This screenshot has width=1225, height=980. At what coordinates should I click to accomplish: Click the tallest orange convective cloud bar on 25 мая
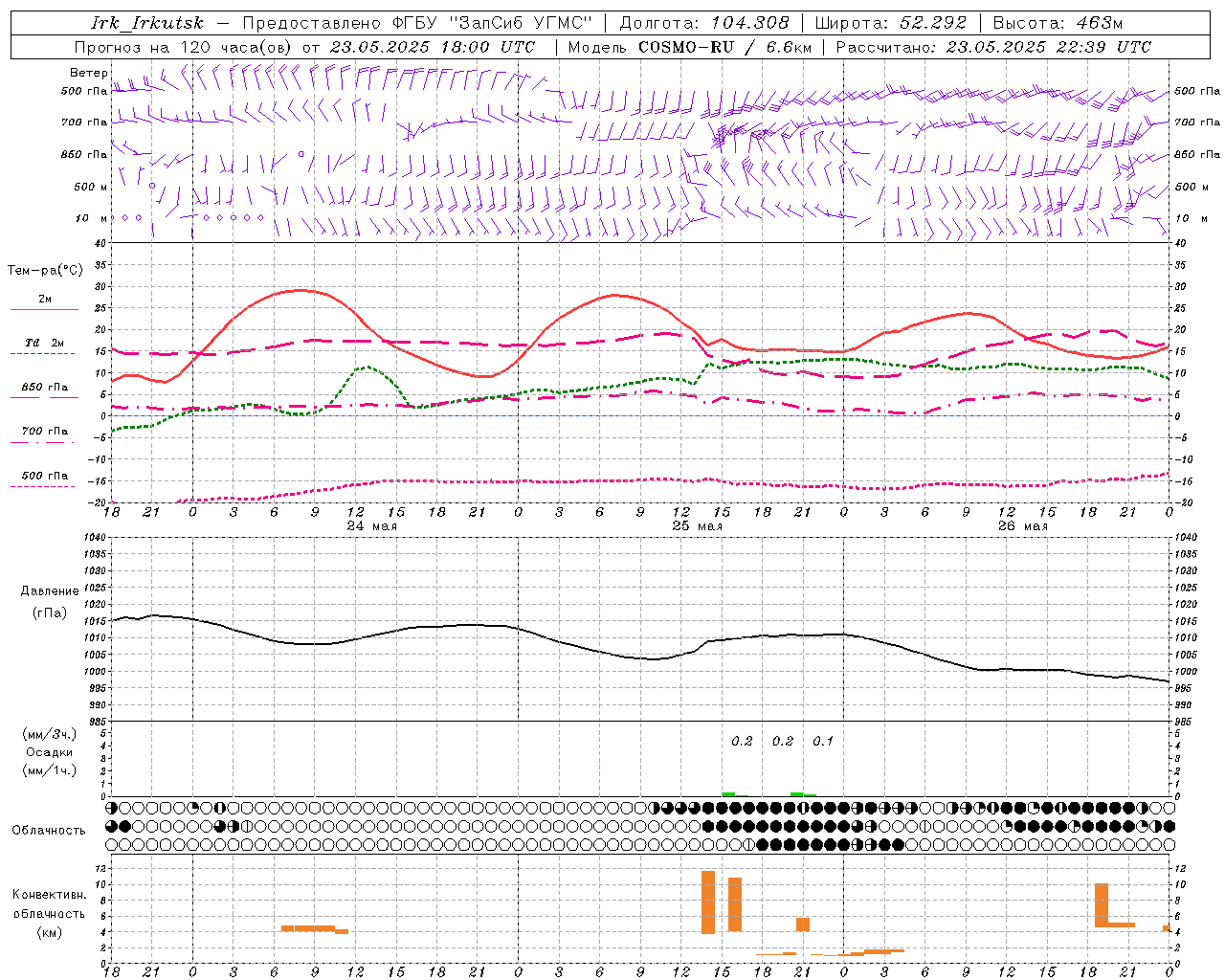pyautogui.click(x=708, y=902)
